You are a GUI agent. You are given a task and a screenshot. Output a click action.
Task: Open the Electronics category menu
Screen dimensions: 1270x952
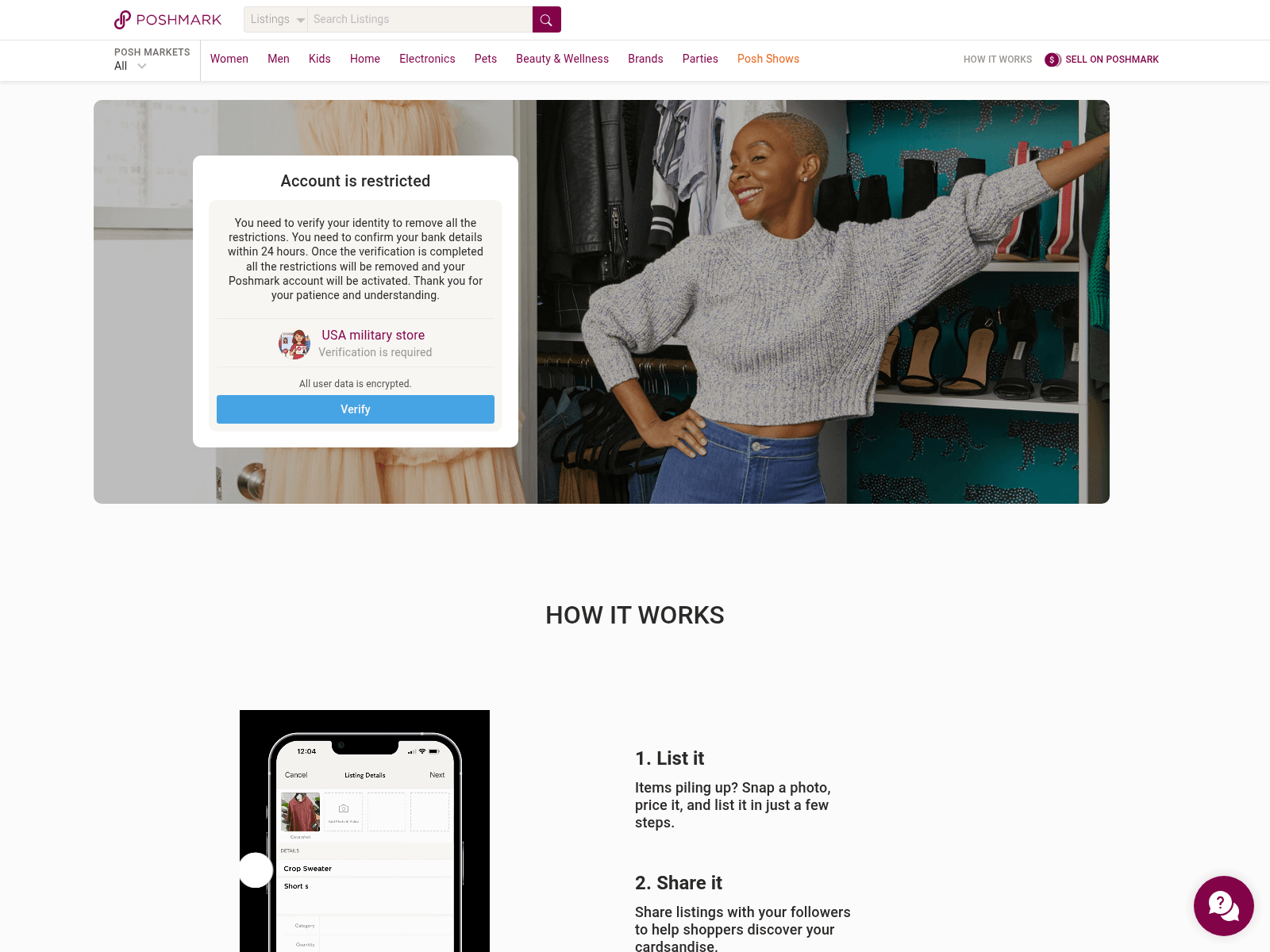click(427, 59)
